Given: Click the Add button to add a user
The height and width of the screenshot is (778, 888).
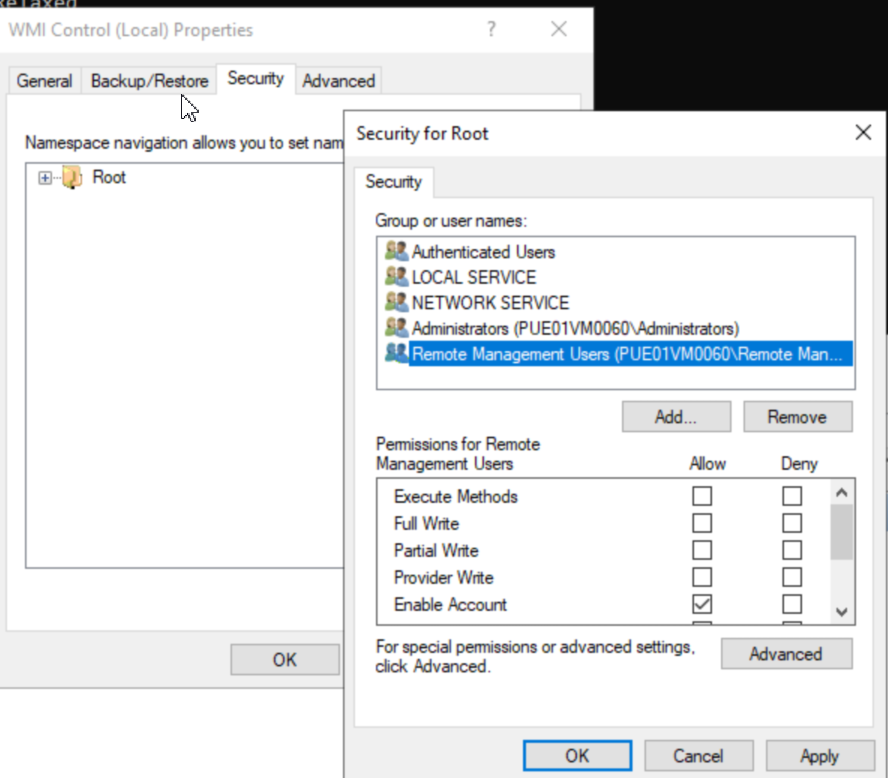Looking at the screenshot, I should tap(676, 416).
